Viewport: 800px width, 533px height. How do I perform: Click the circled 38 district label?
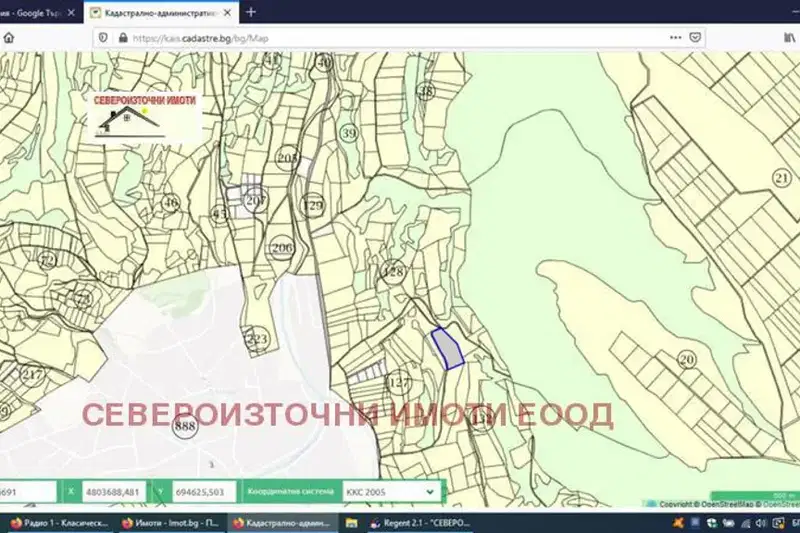(426, 91)
